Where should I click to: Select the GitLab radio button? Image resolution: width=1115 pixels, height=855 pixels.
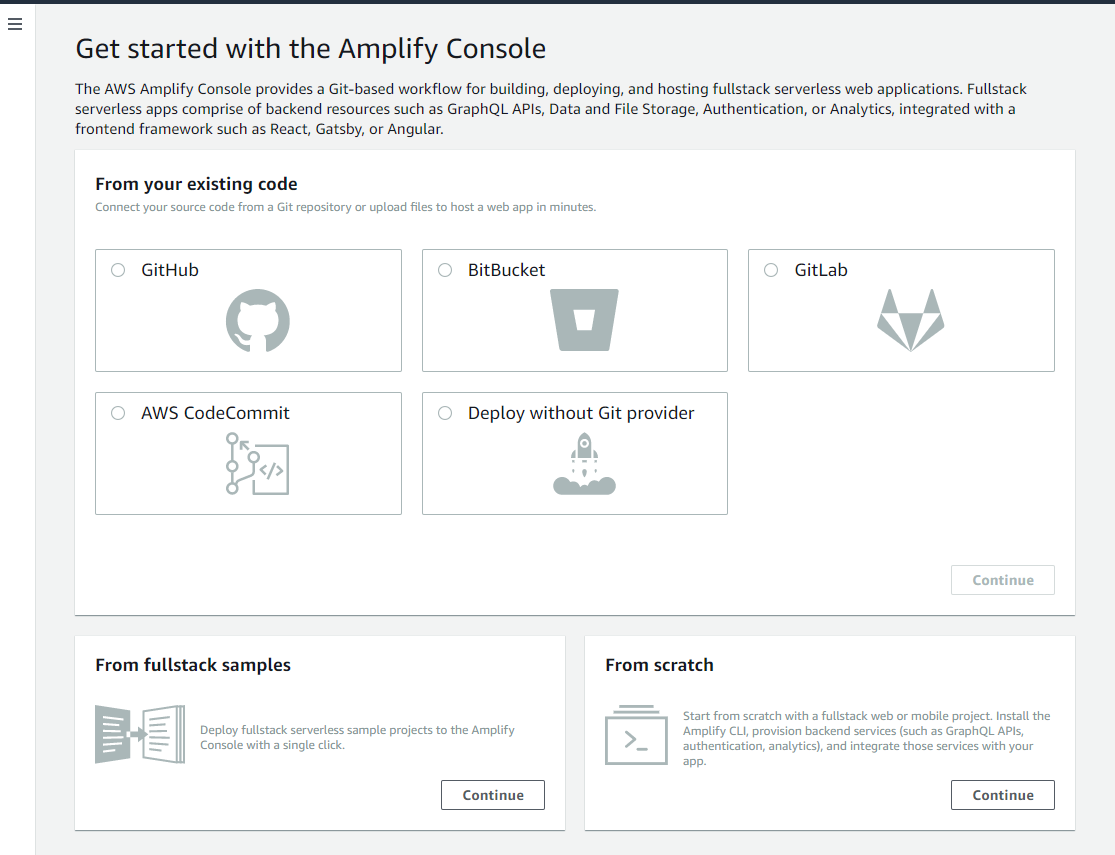tap(771, 270)
